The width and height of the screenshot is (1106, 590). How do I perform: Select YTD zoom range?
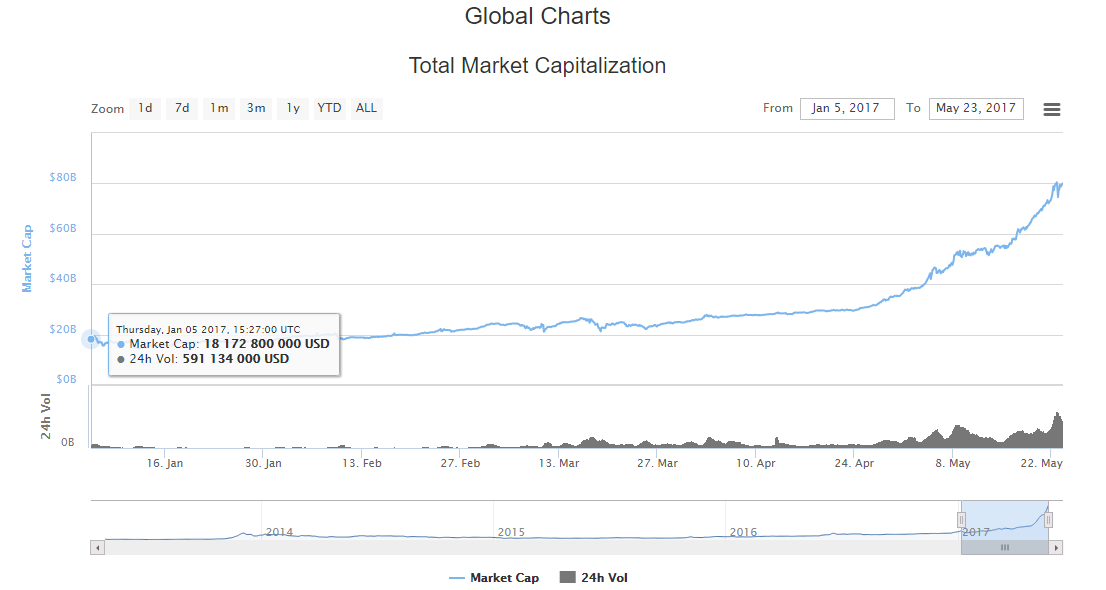tap(329, 108)
